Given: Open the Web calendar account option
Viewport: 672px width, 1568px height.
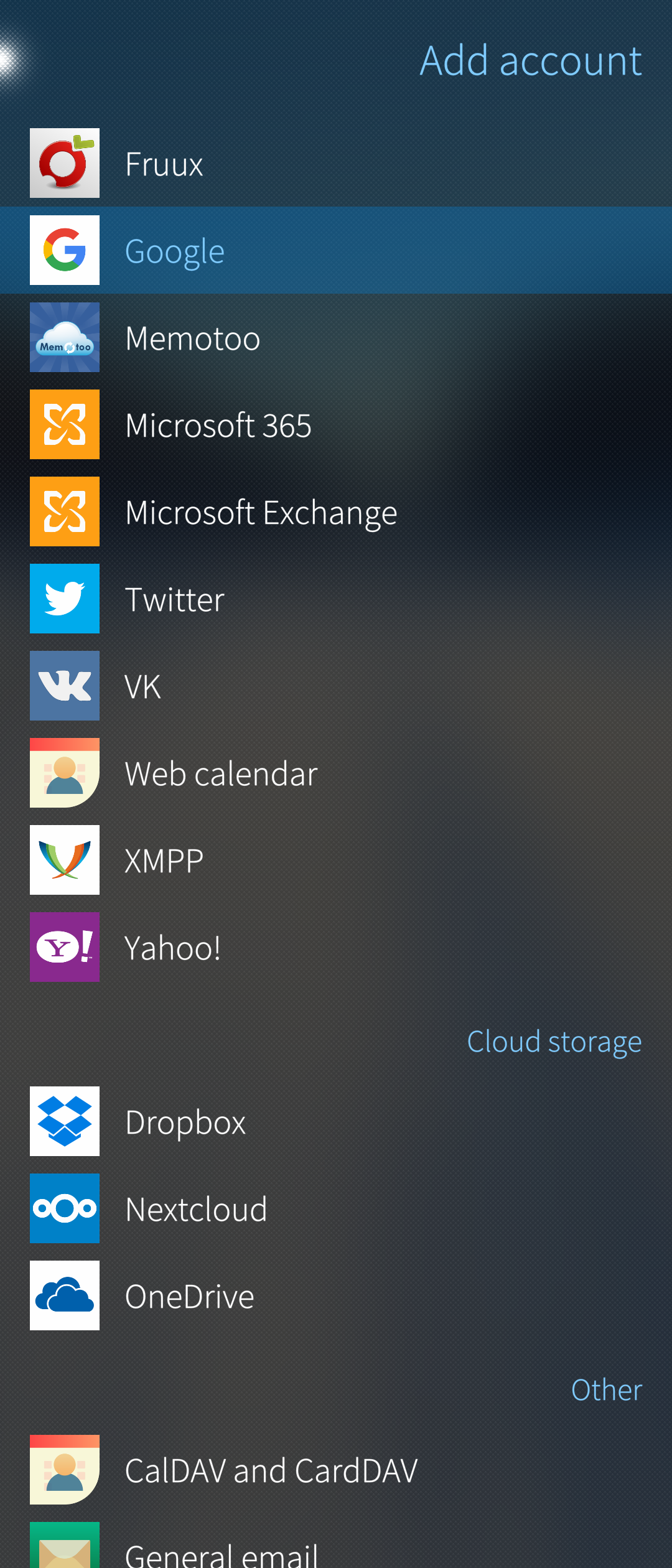Looking at the screenshot, I should click(221, 773).
